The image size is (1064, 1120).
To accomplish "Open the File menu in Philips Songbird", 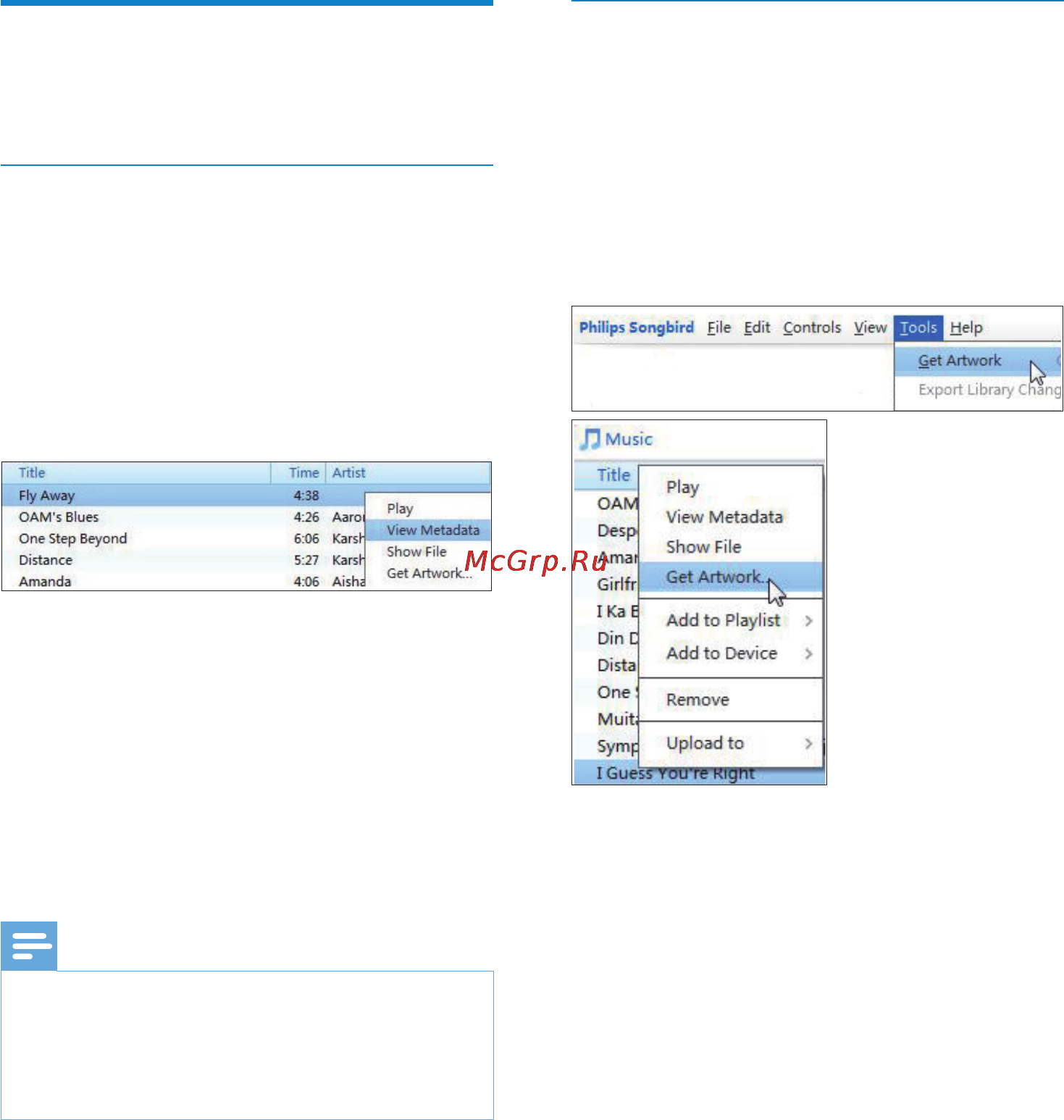I will [x=719, y=328].
